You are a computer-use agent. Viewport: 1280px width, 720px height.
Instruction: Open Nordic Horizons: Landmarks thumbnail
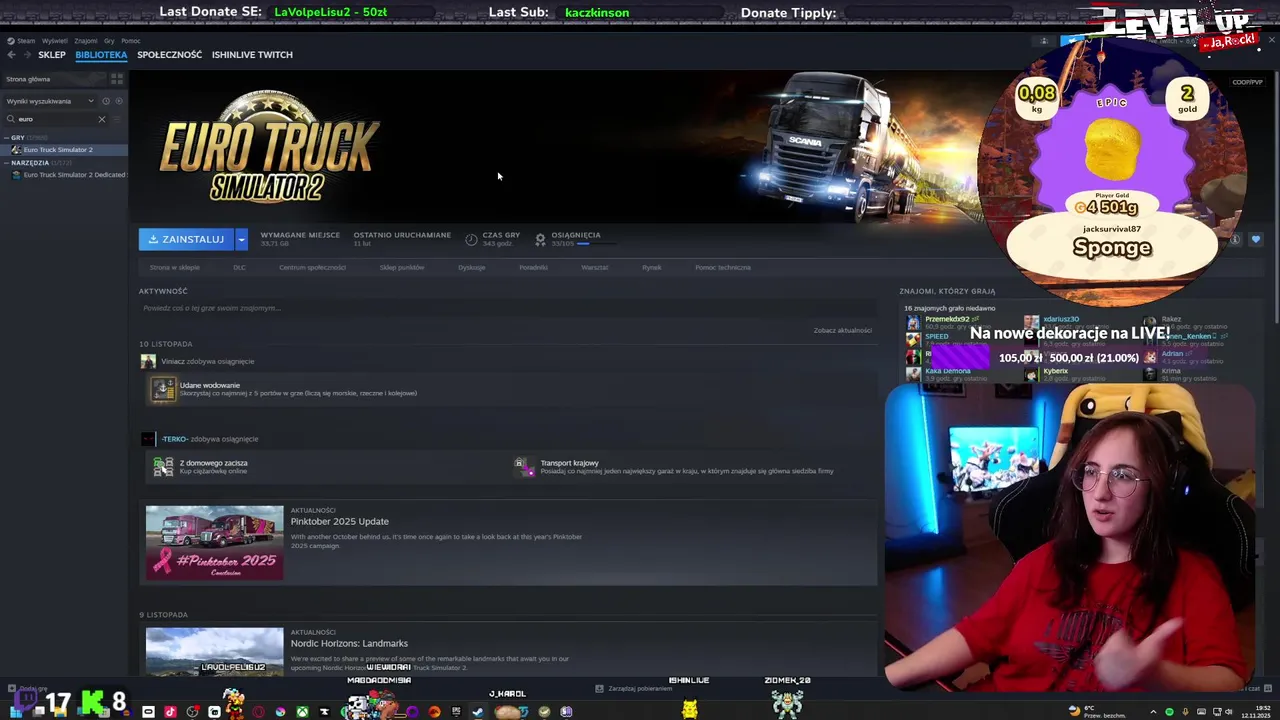[215, 652]
